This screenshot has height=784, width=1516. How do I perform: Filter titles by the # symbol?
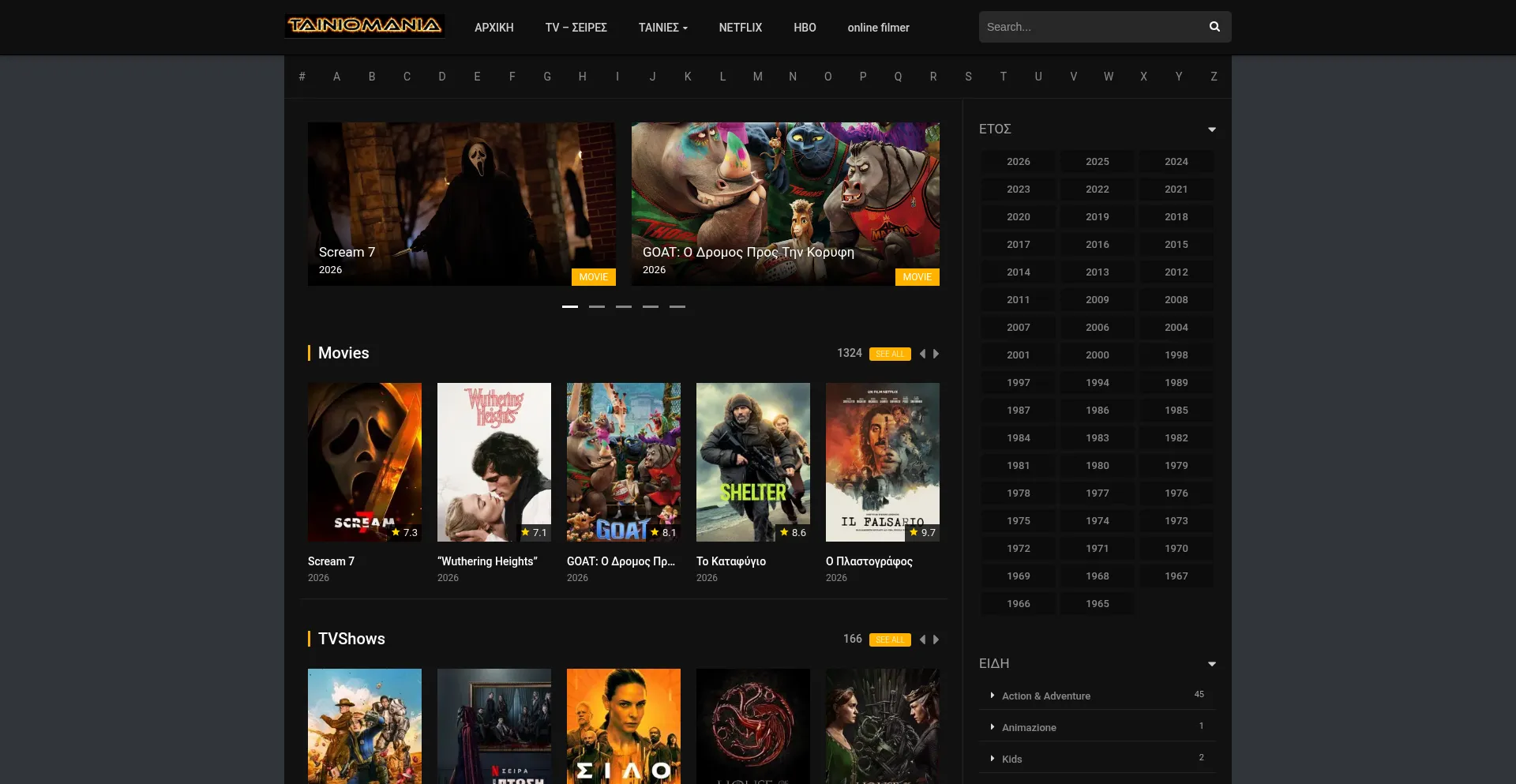point(302,77)
